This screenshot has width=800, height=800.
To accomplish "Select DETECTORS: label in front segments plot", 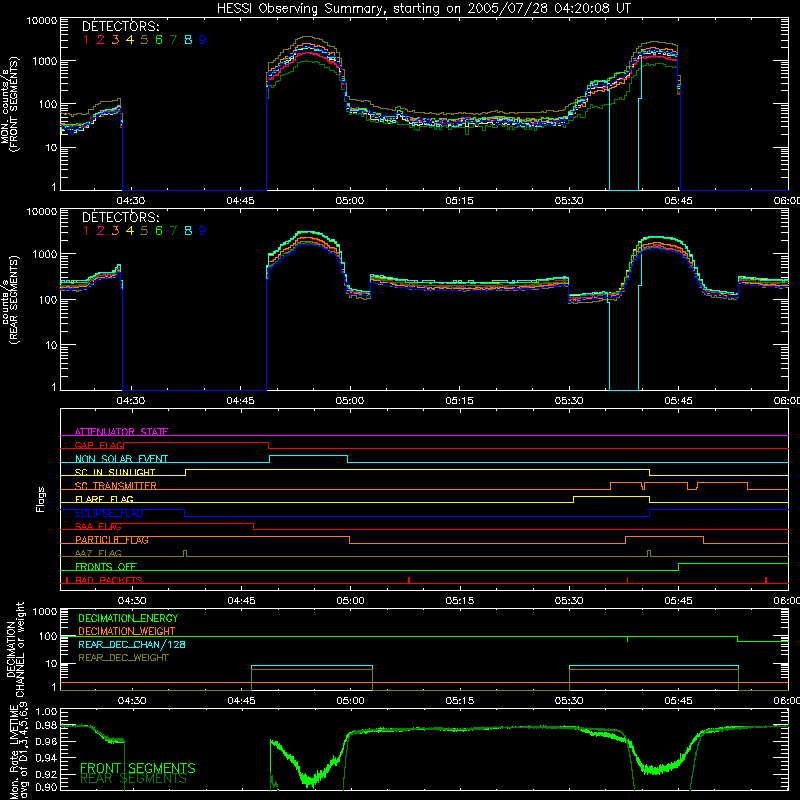I will 121,26.
